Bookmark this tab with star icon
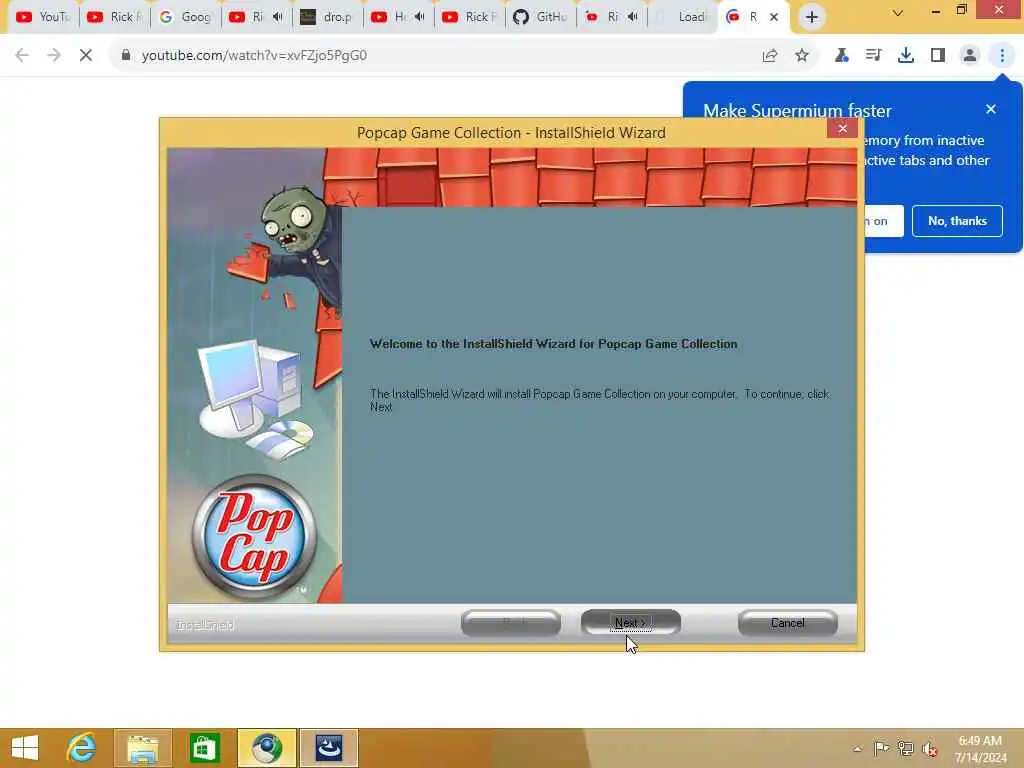1024x768 pixels. click(802, 56)
